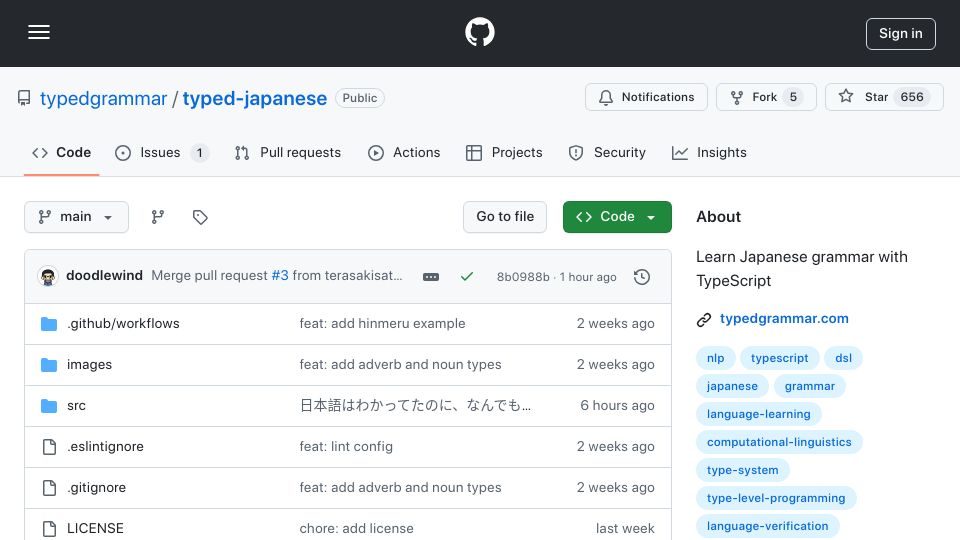This screenshot has height=540, width=960.
Task: Open the doodlewind author link
Action: click(x=104, y=276)
